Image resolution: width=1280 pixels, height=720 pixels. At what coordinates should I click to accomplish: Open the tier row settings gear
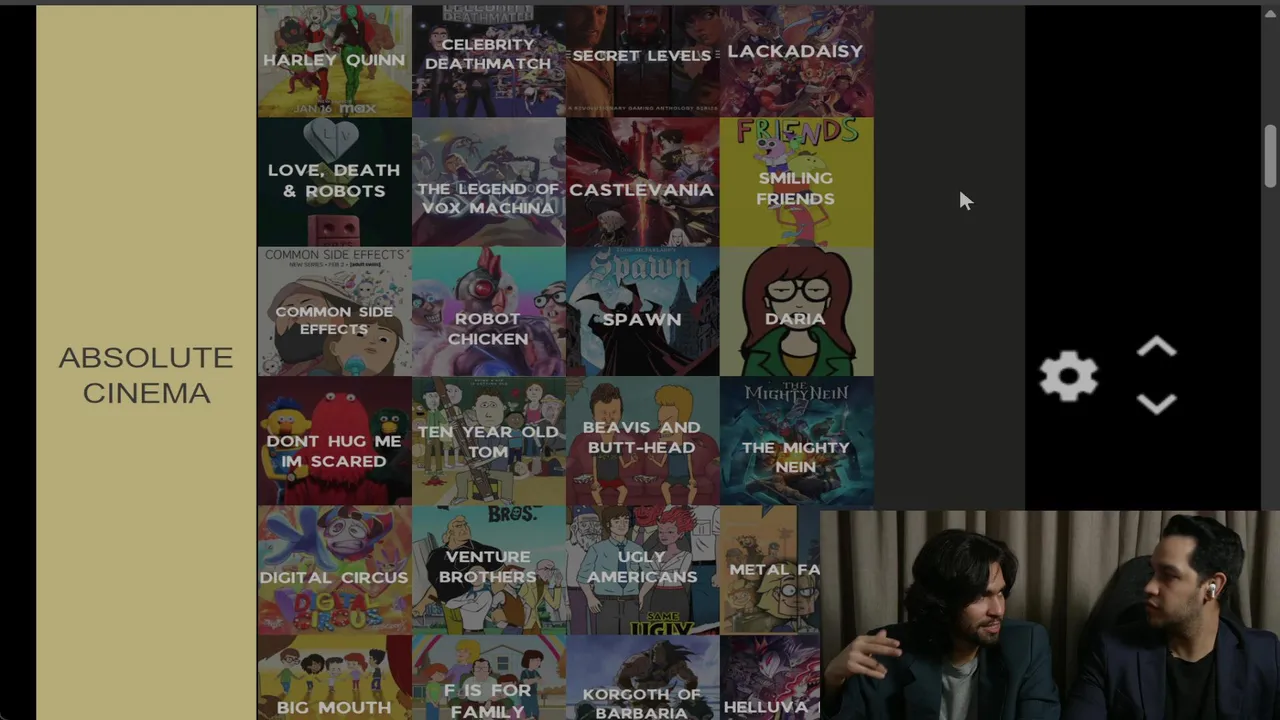click(1068, 377)
